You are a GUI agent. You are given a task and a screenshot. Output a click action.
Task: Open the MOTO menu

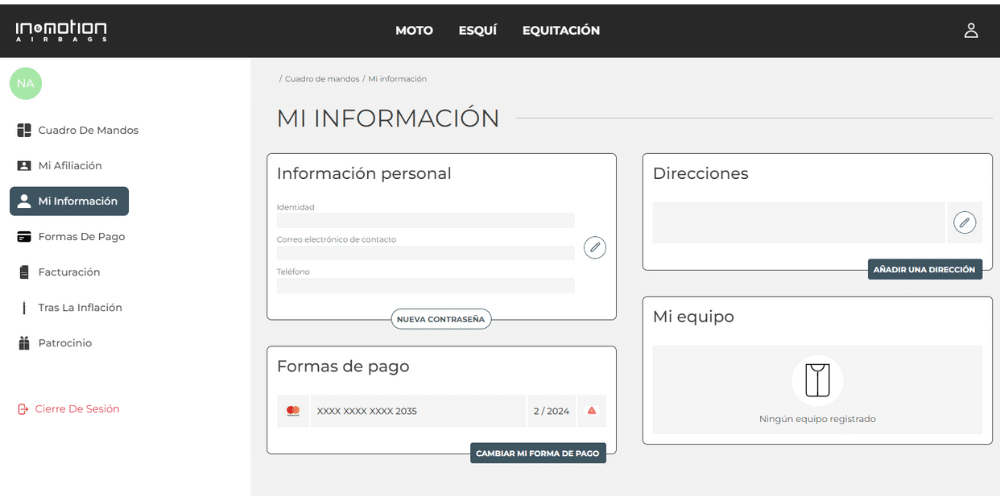(x=414, y=31)
